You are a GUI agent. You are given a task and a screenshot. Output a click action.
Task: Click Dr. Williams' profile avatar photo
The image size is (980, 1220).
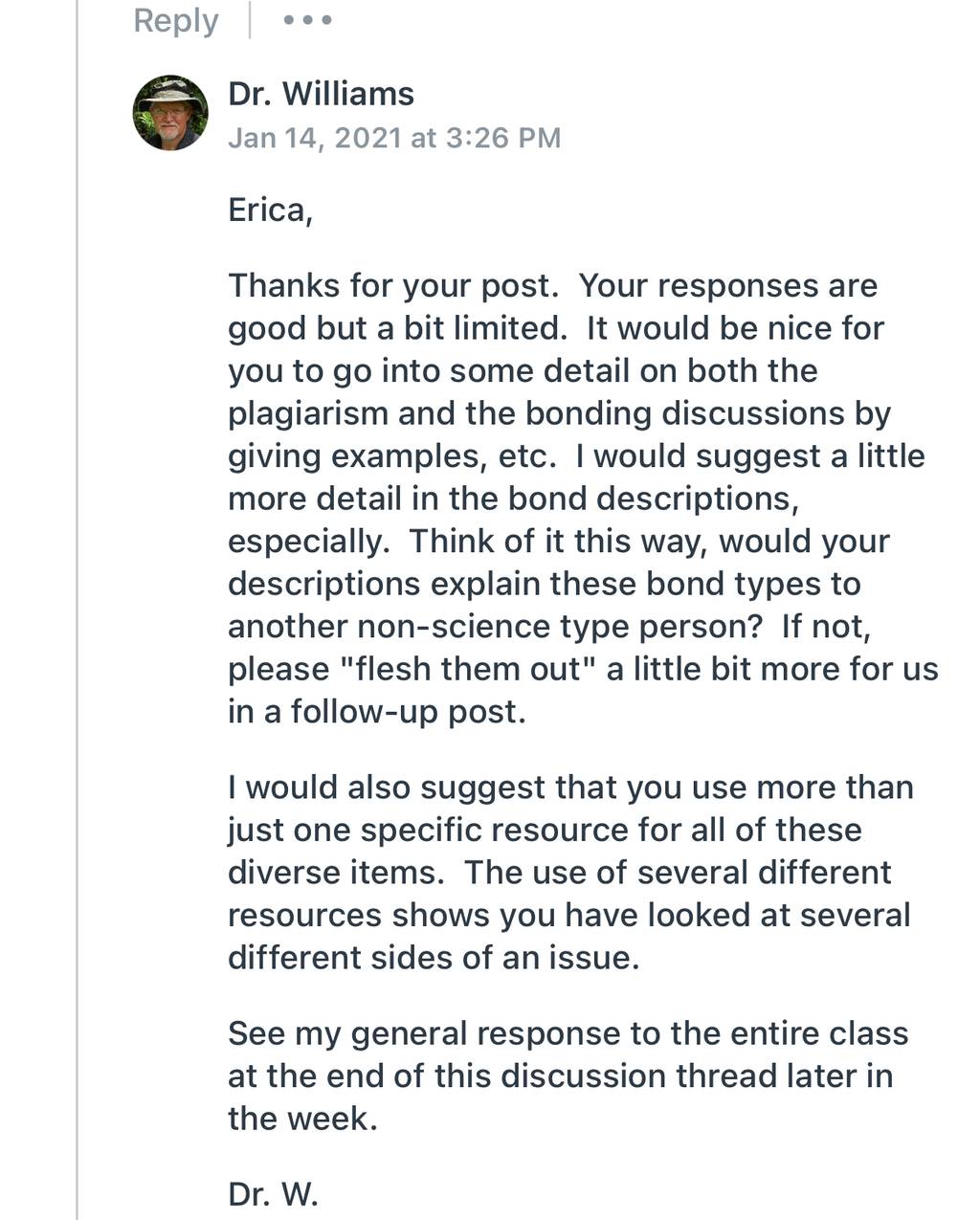click(x=170, y=113)
